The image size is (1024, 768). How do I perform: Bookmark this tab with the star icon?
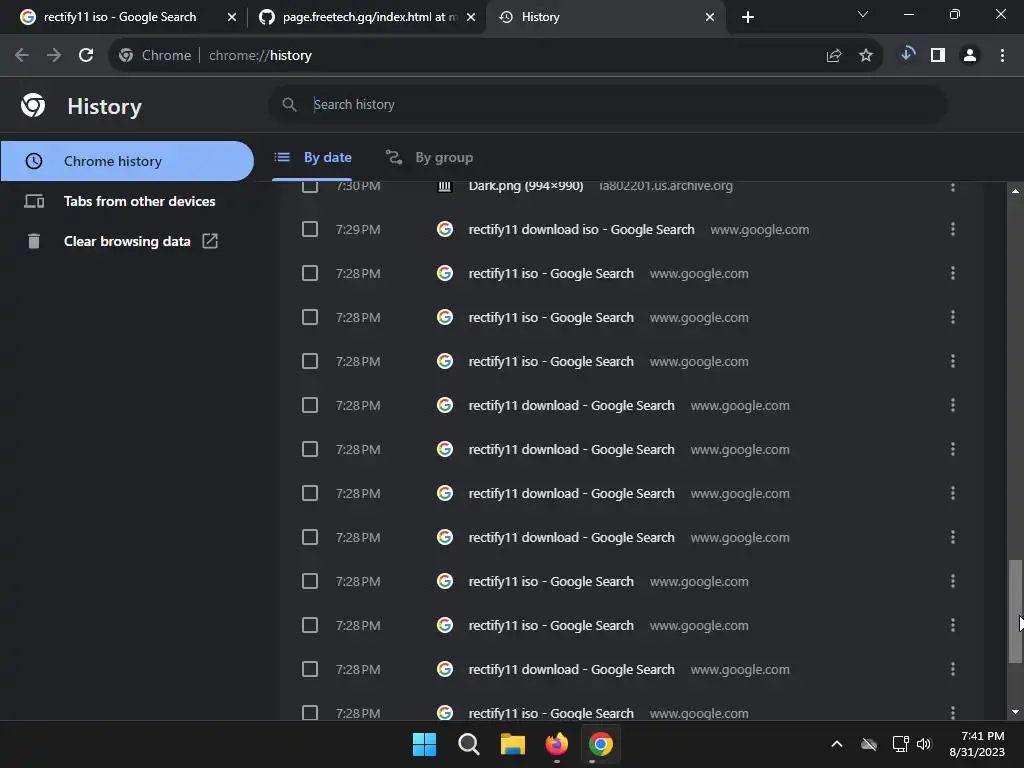[866, 56]
